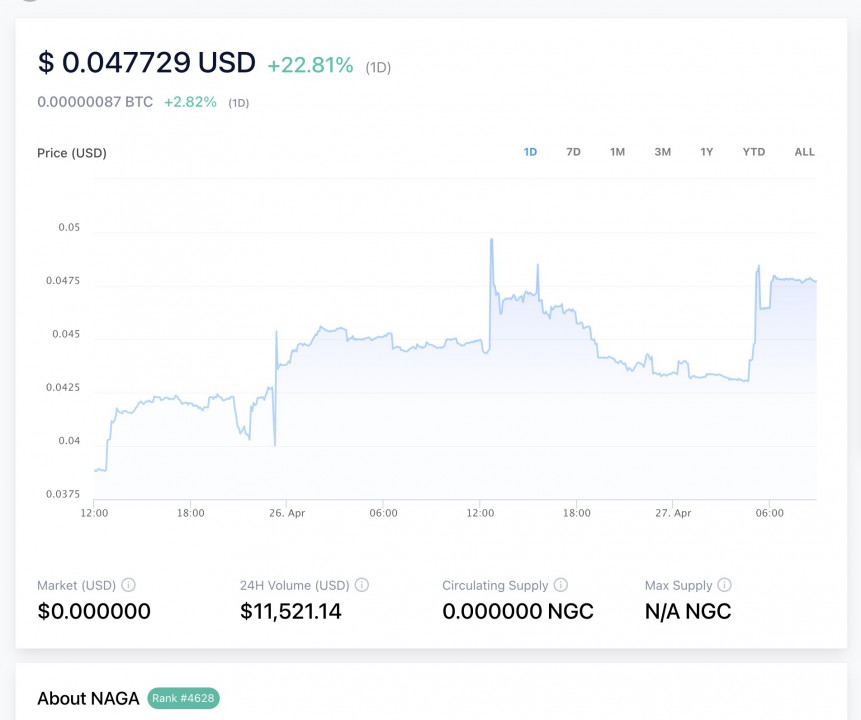Show the 1M price history
The height and width of the screenshot is (720, 861).
coord(617,152)
